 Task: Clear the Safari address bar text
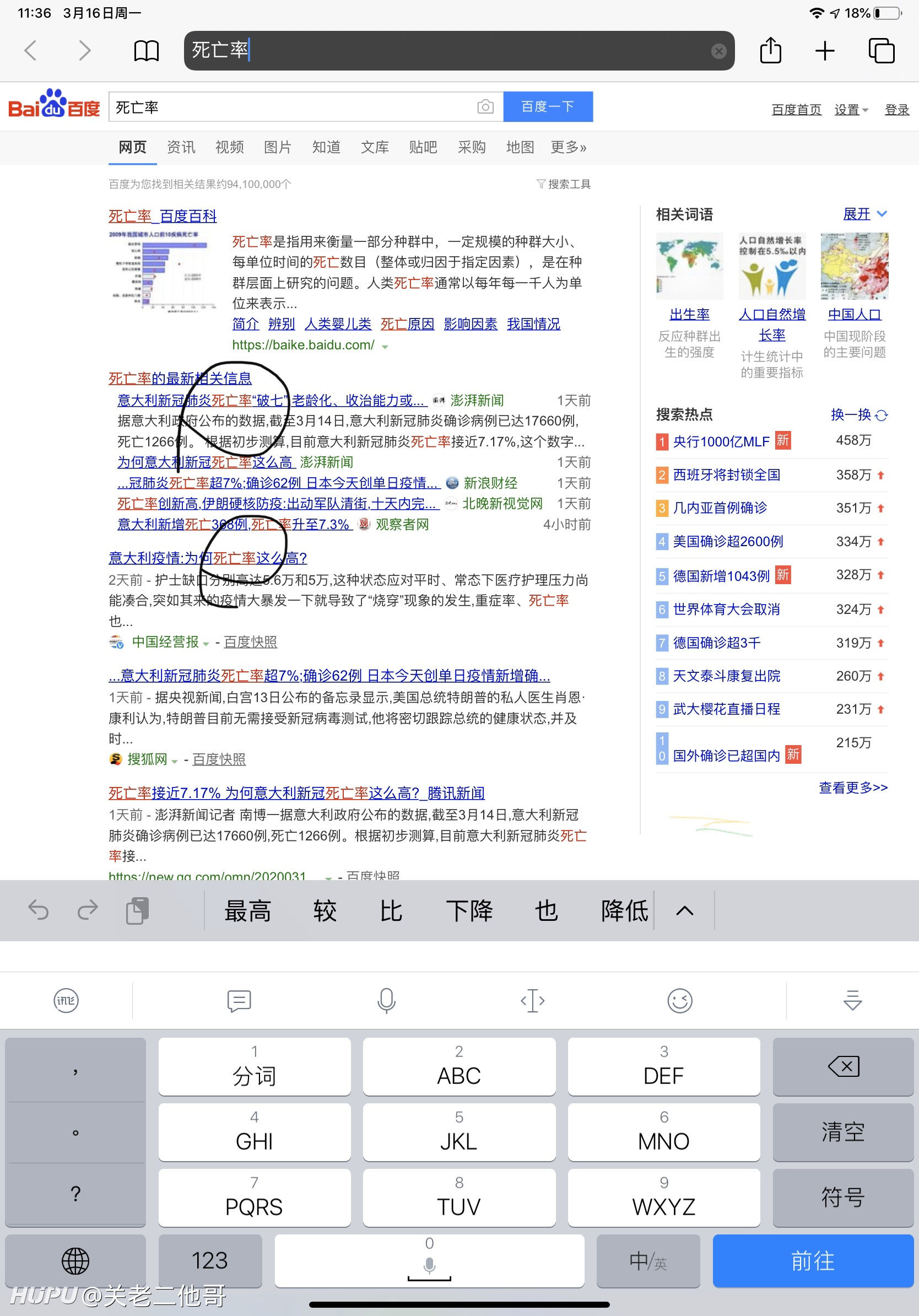[718, 52]
